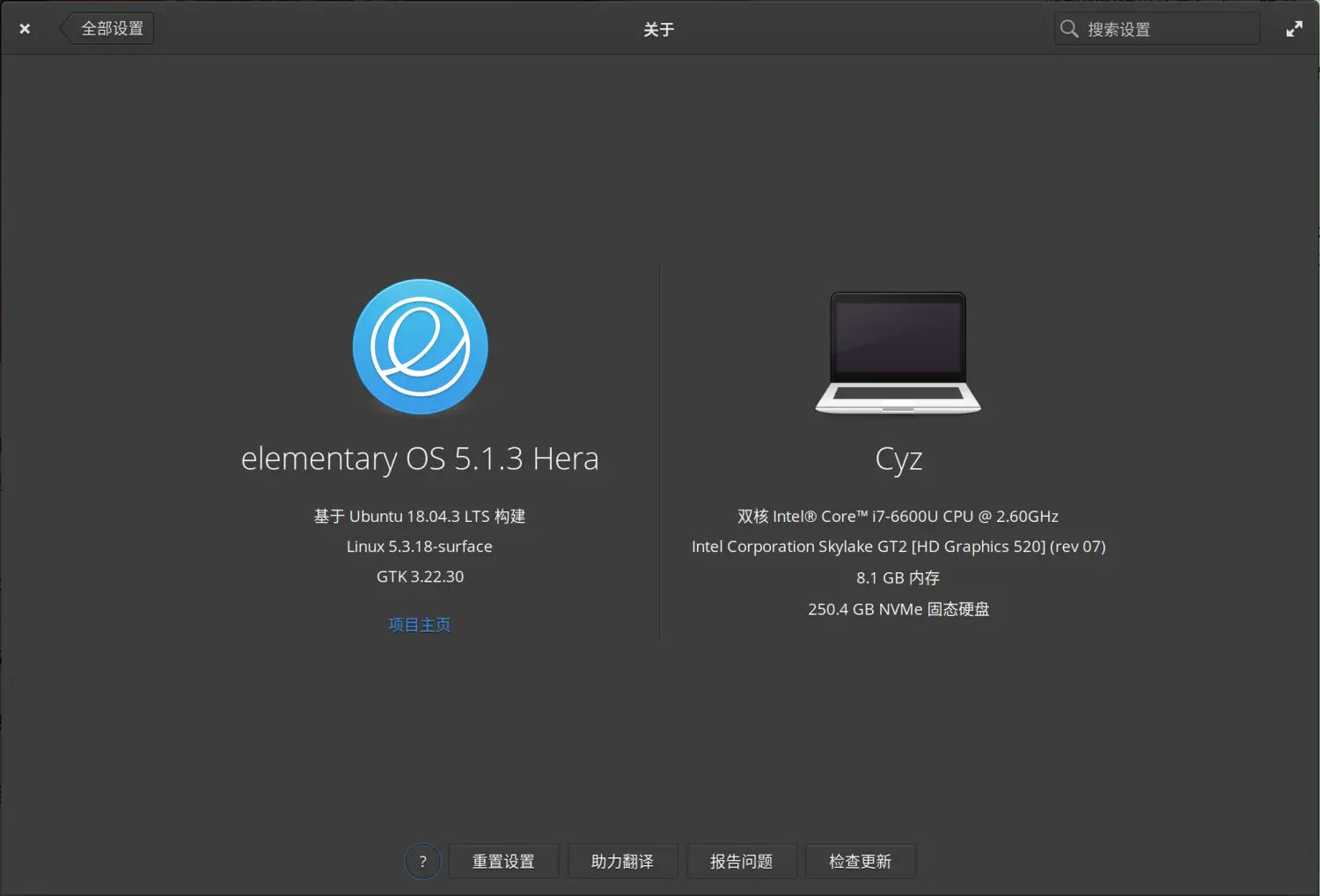The height and width of the screenshot is (896, 1320).
Task: Click the elementary OS logo icon
Action: click(x=421, y=347)
